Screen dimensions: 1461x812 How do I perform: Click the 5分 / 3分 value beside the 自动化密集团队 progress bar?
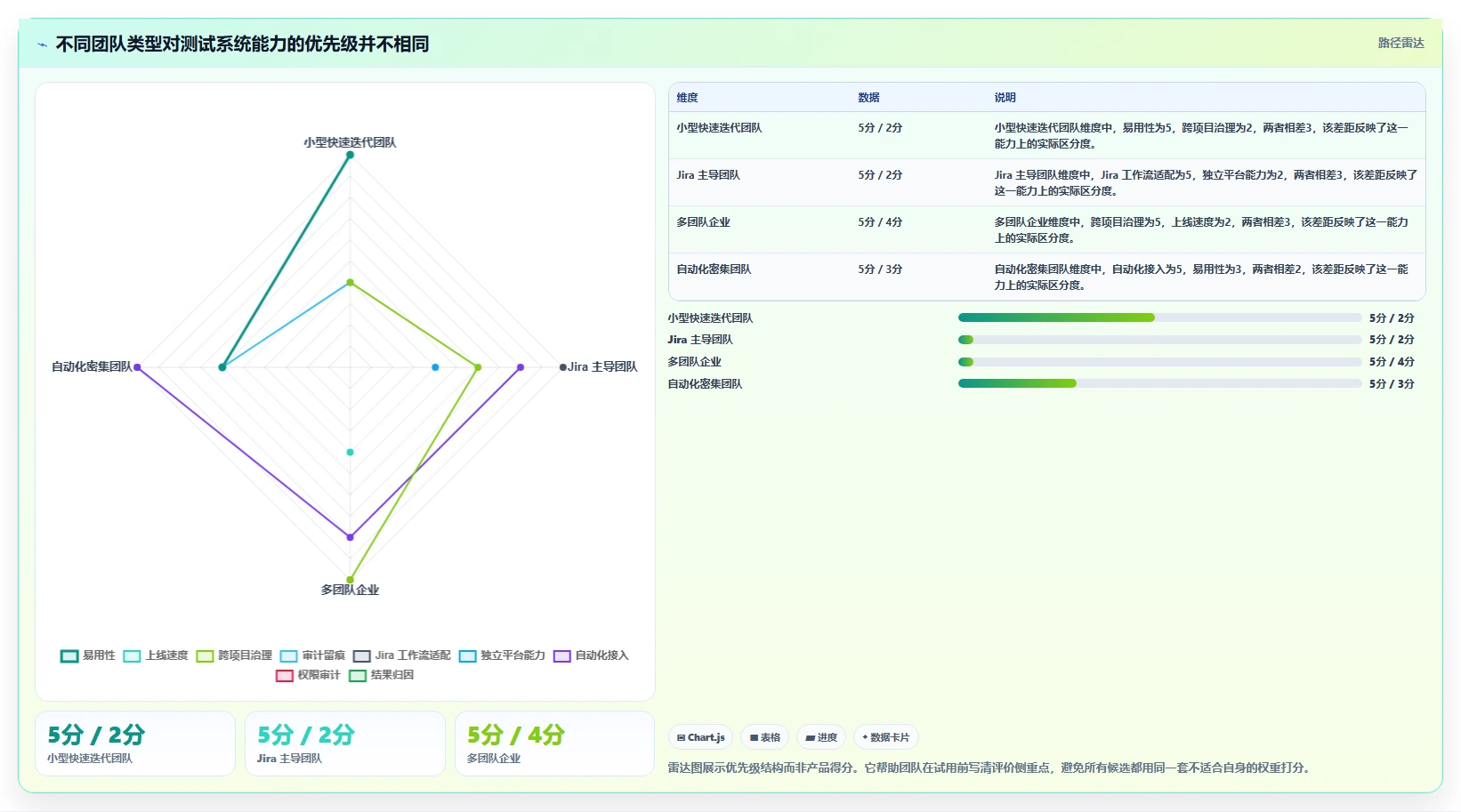tap(1392, 384)
